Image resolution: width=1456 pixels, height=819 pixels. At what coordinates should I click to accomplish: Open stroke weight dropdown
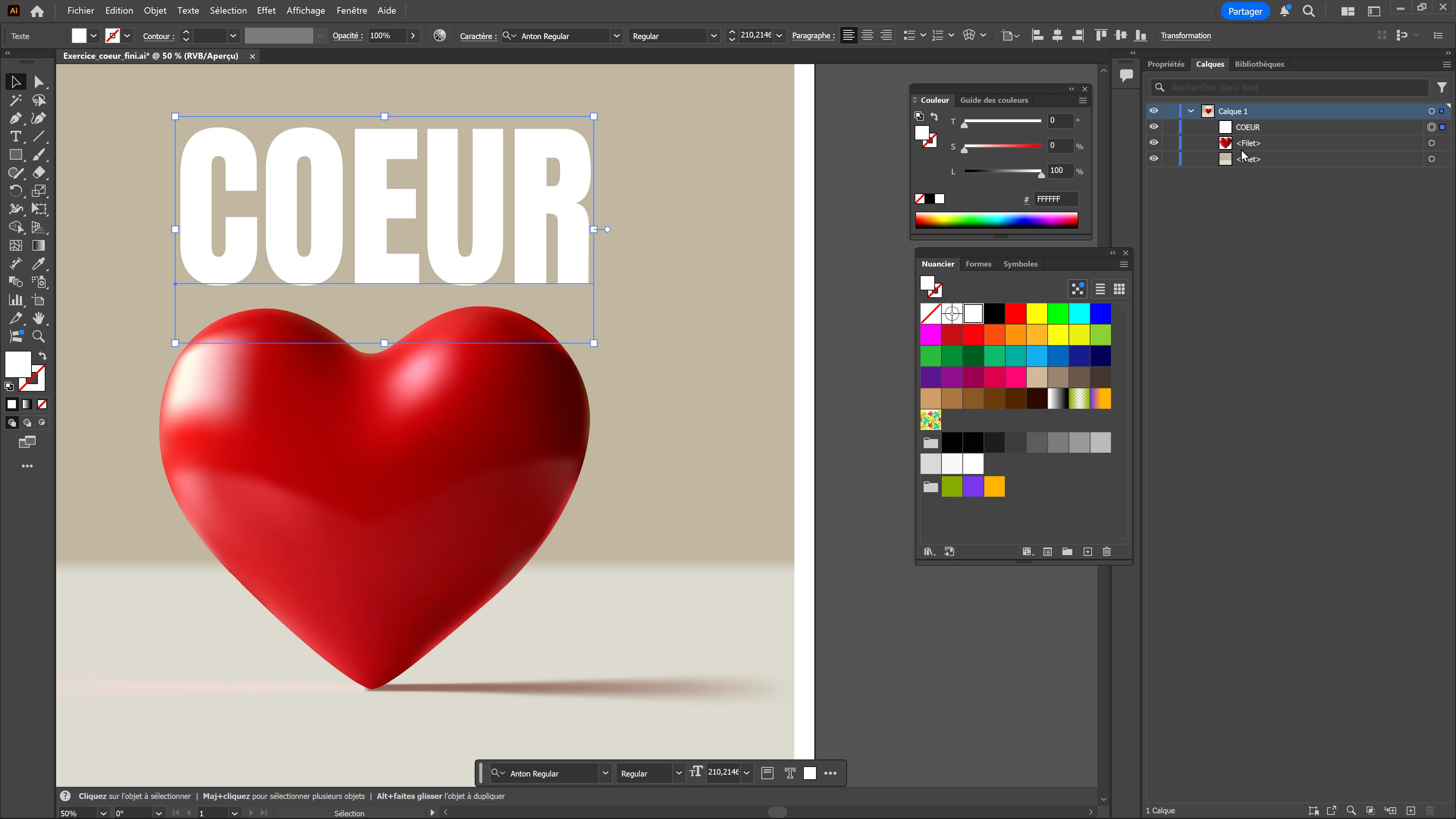click(233, 36)
